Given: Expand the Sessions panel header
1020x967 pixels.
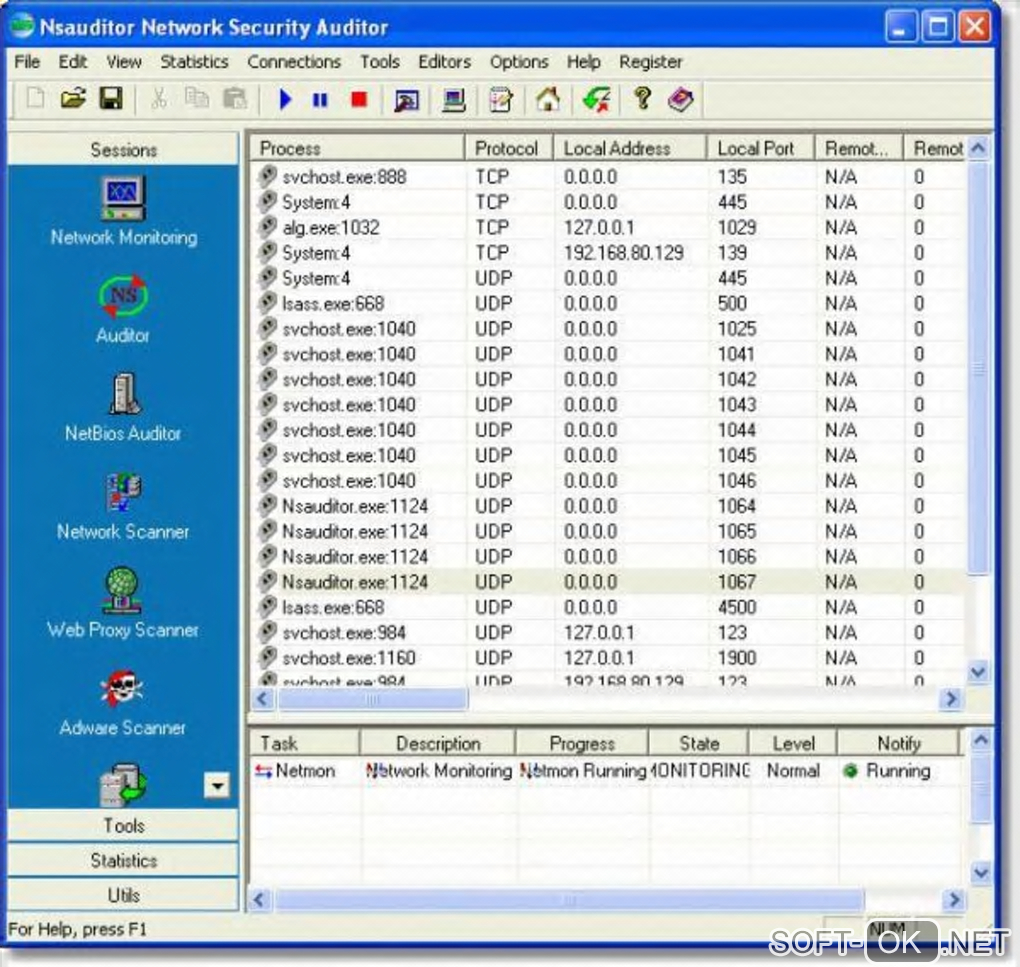Looking at the screenshot, I should (124, 150).
